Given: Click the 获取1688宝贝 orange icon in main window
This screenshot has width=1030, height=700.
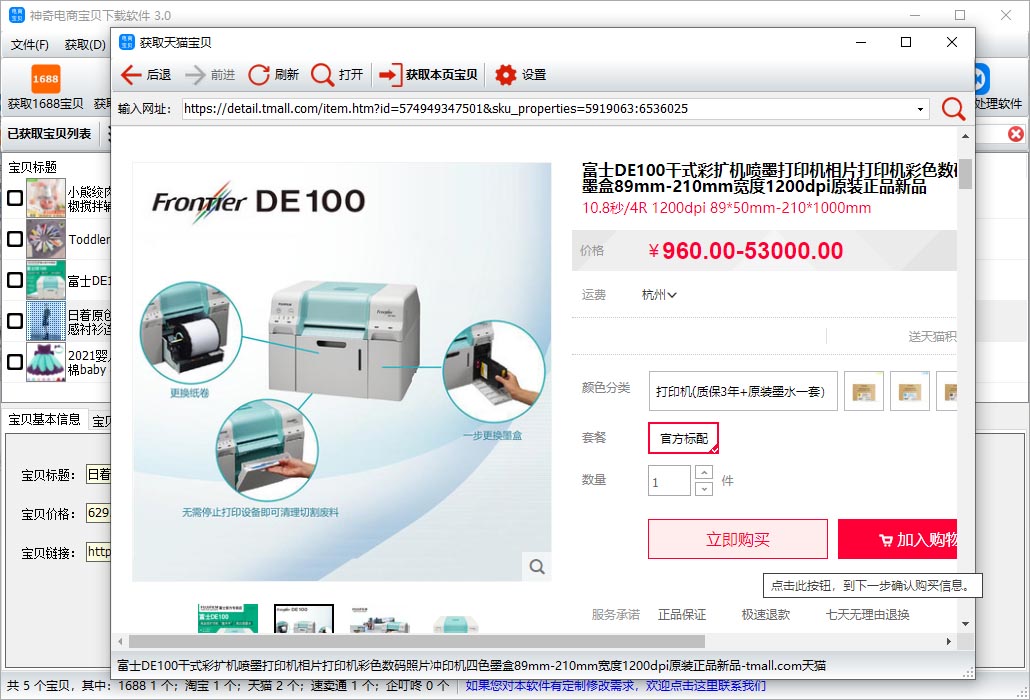Looking at the screenshot, I should click(x=45, y=79).
